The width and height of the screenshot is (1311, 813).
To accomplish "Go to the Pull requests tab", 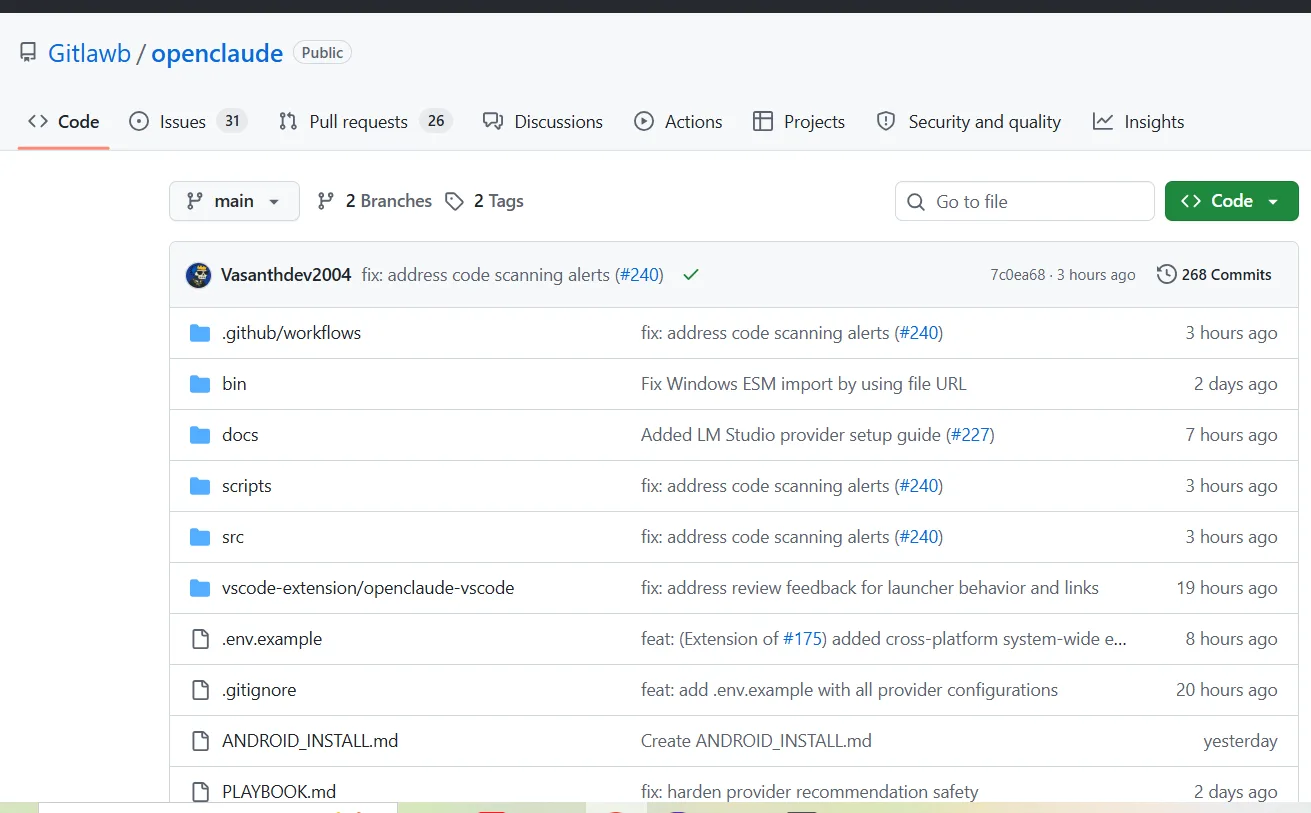I will [365, 122].
